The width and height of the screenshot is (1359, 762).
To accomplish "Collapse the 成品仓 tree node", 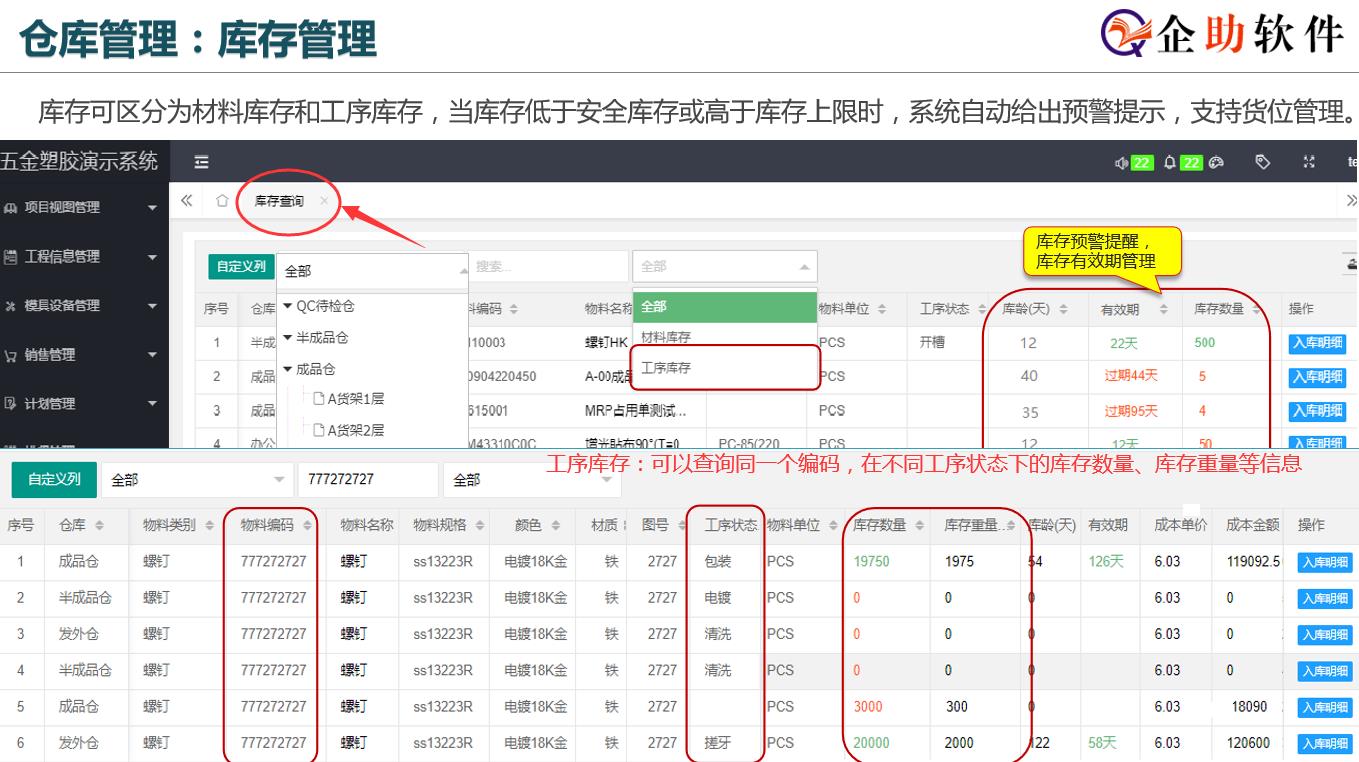I will point(288,369).
